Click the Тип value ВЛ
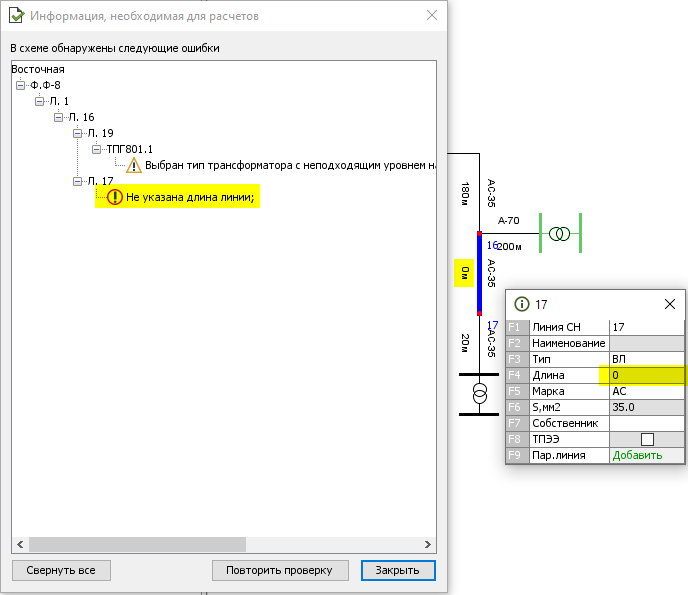 [647, 359]
